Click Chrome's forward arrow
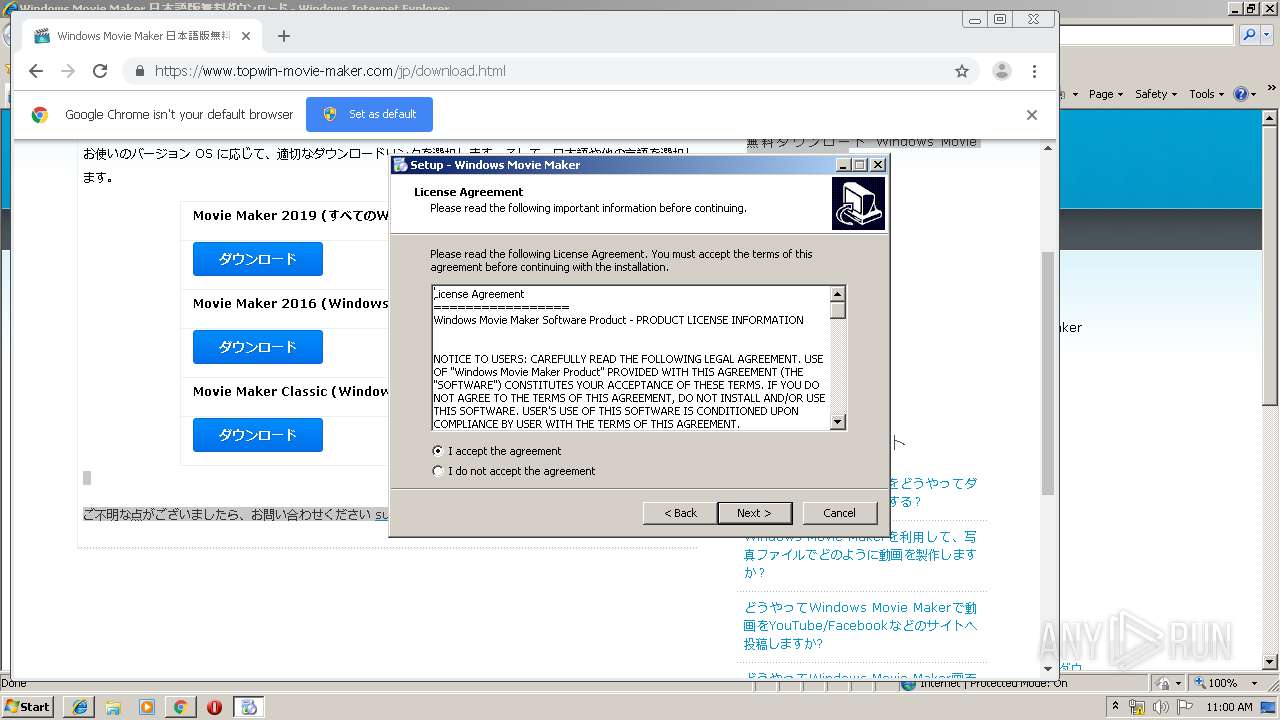Image resolution: width=1280 pixels, height=720 pixels. pos(68,71)
